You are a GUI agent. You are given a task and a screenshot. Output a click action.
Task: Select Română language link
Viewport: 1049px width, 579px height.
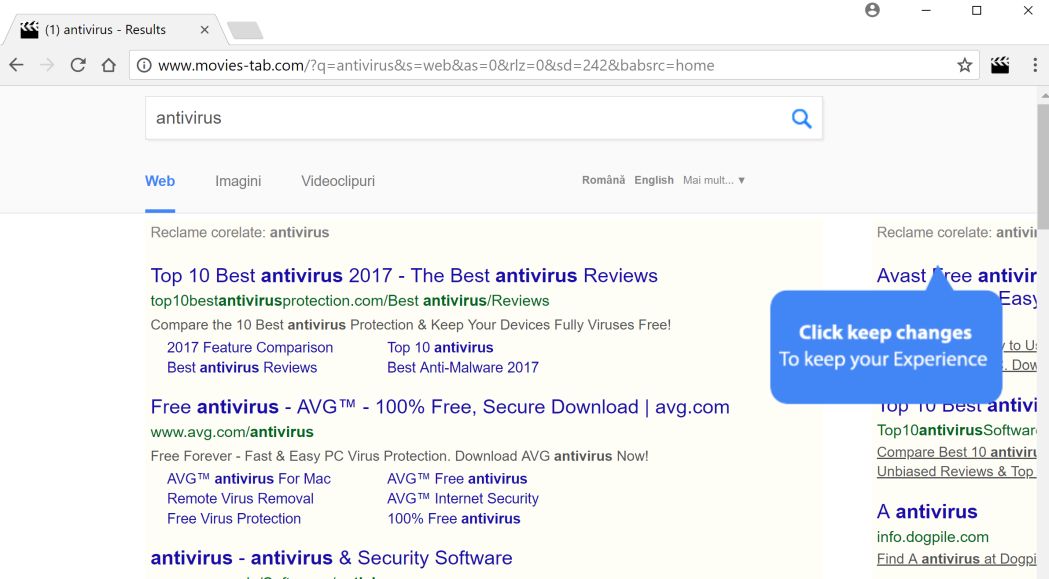point(603,180)
